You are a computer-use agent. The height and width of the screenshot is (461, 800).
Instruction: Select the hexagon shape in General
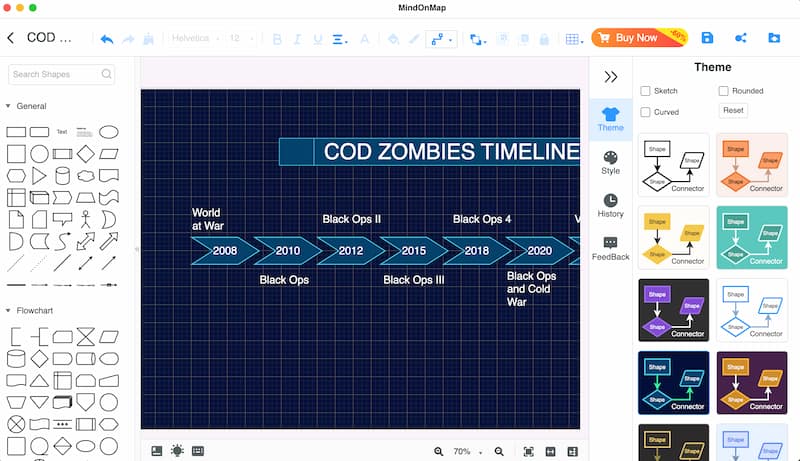(16, 176)
